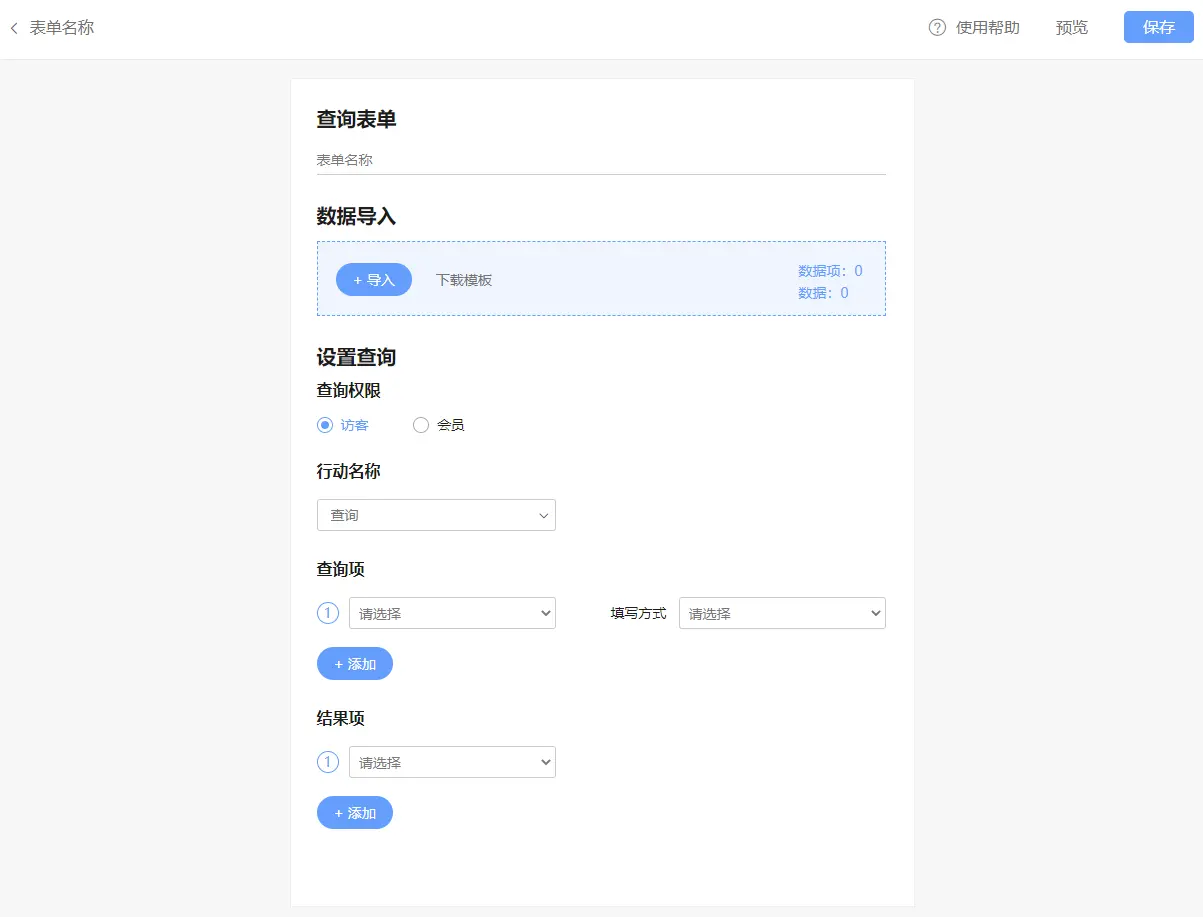This screenshot has height=917, width=1203.
Task: Click the 表单名称 title in header
Action: [x=62, y=28]
